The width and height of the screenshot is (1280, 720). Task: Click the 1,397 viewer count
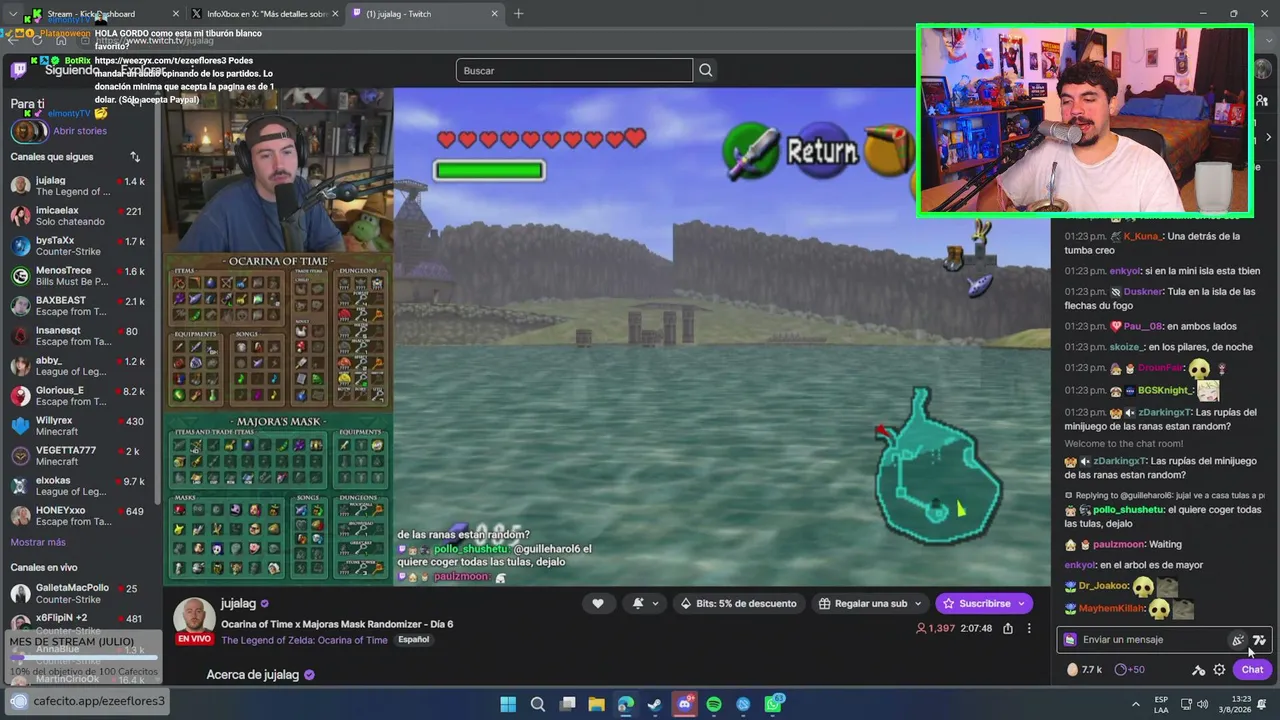pos(935,628)
